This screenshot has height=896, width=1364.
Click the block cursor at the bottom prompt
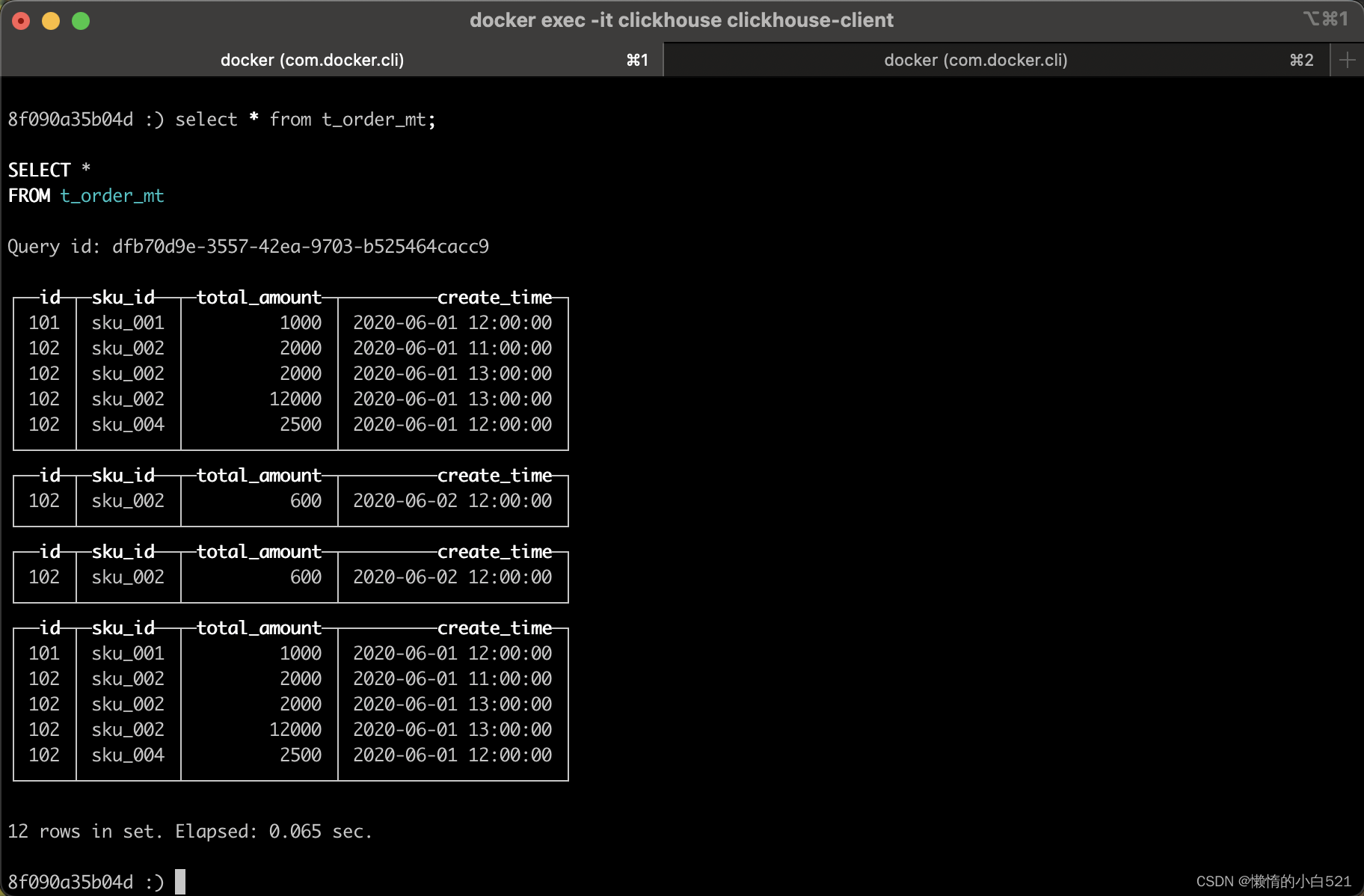point(180,882)
